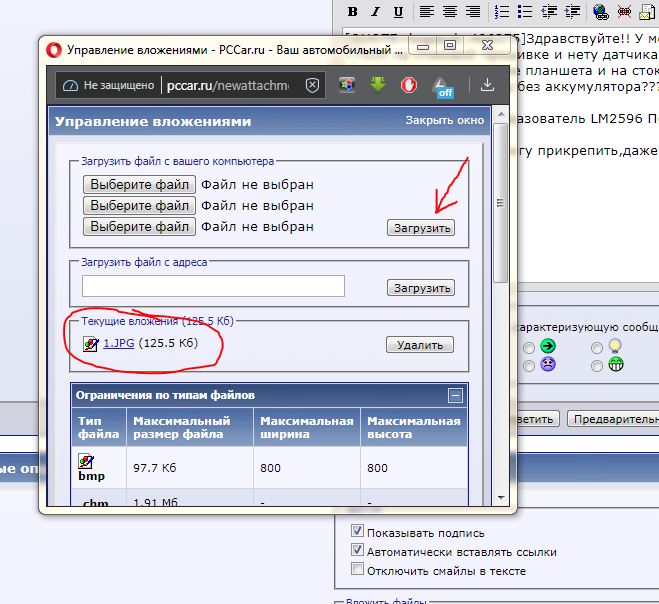Enable the 'Показывать подпись' checkbox
This screenshot has height=604, width=659.
358,533
